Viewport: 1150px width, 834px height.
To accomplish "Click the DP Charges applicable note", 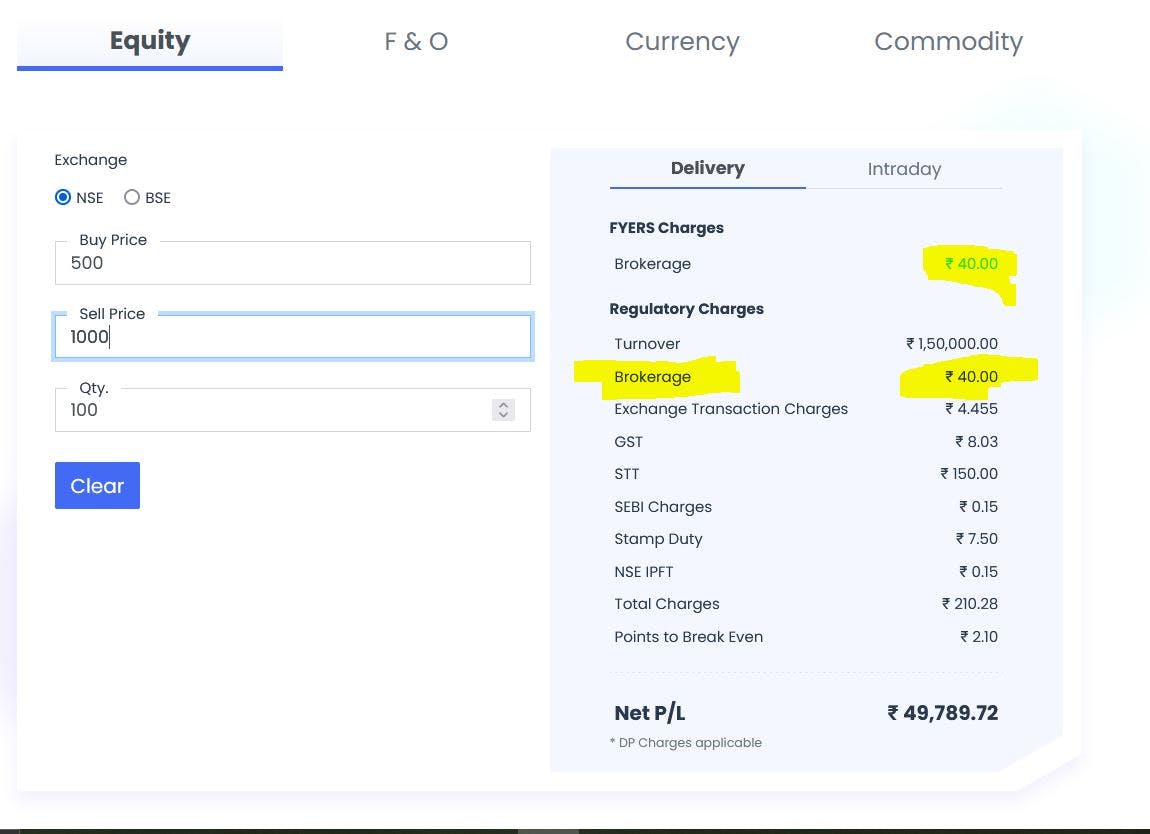I will click(686, 743).
